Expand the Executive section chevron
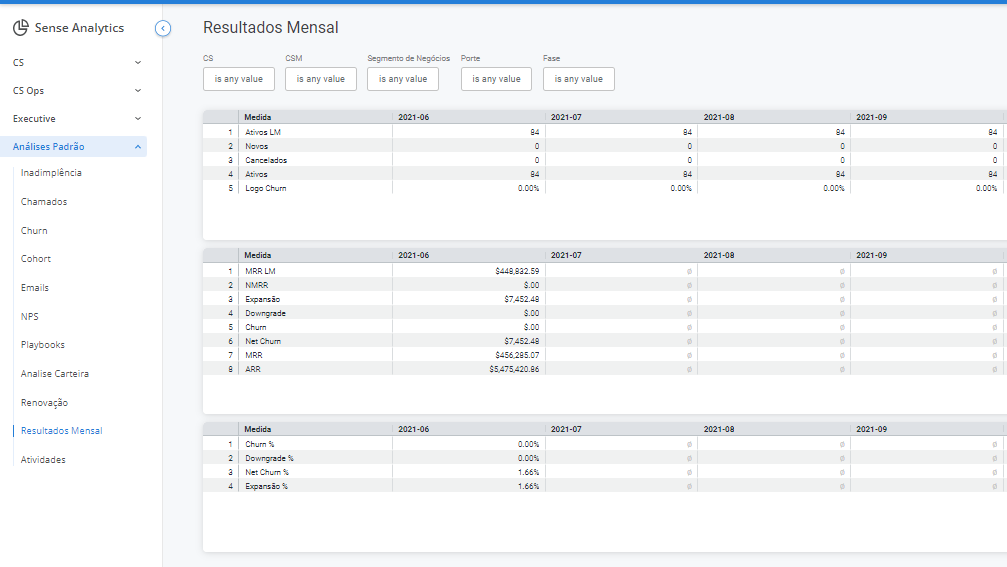Image resolution: width=1007 pixels, height=567 pixels. click(137, 119)
